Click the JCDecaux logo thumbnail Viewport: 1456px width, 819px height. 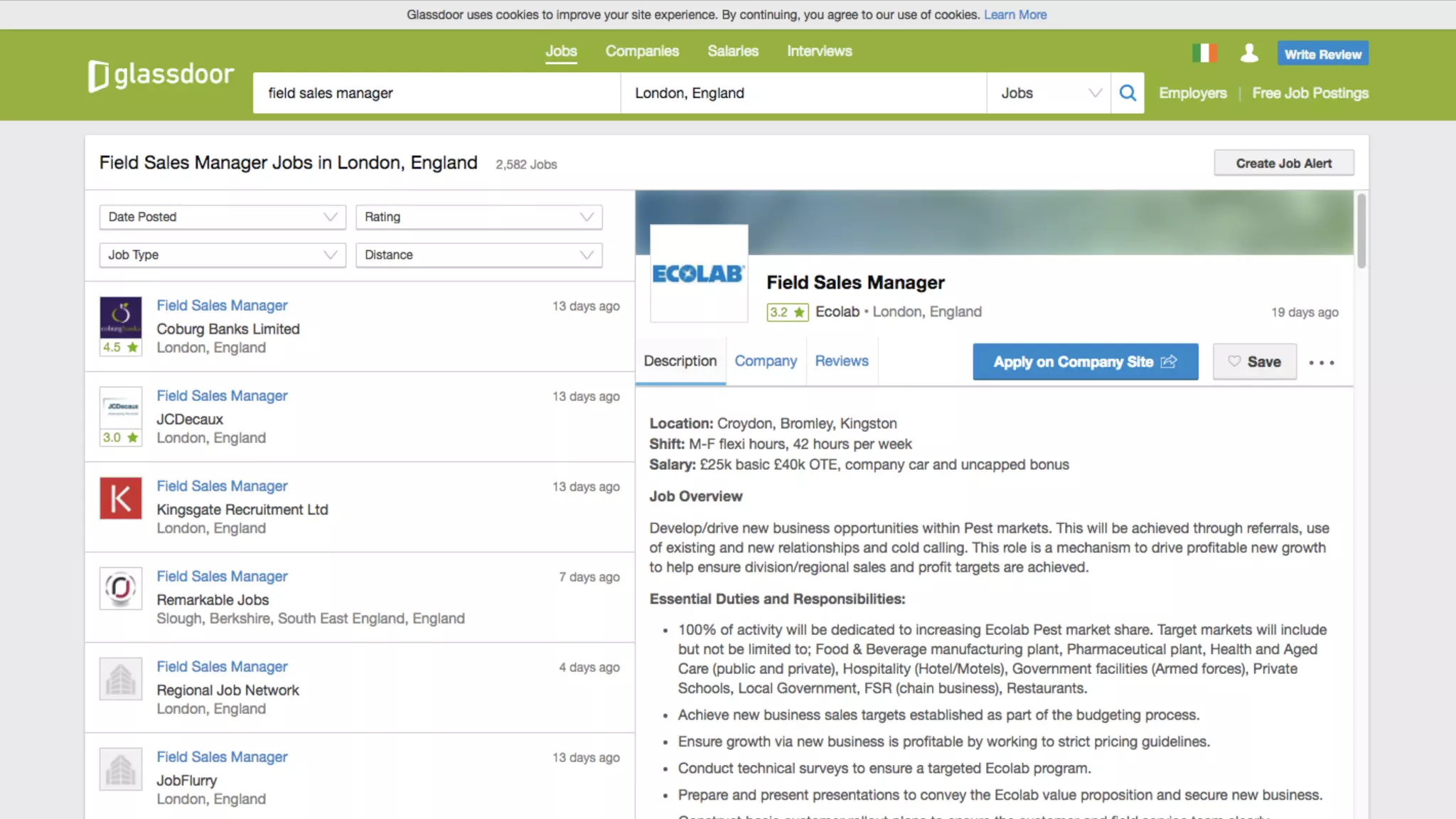(120, 407)
